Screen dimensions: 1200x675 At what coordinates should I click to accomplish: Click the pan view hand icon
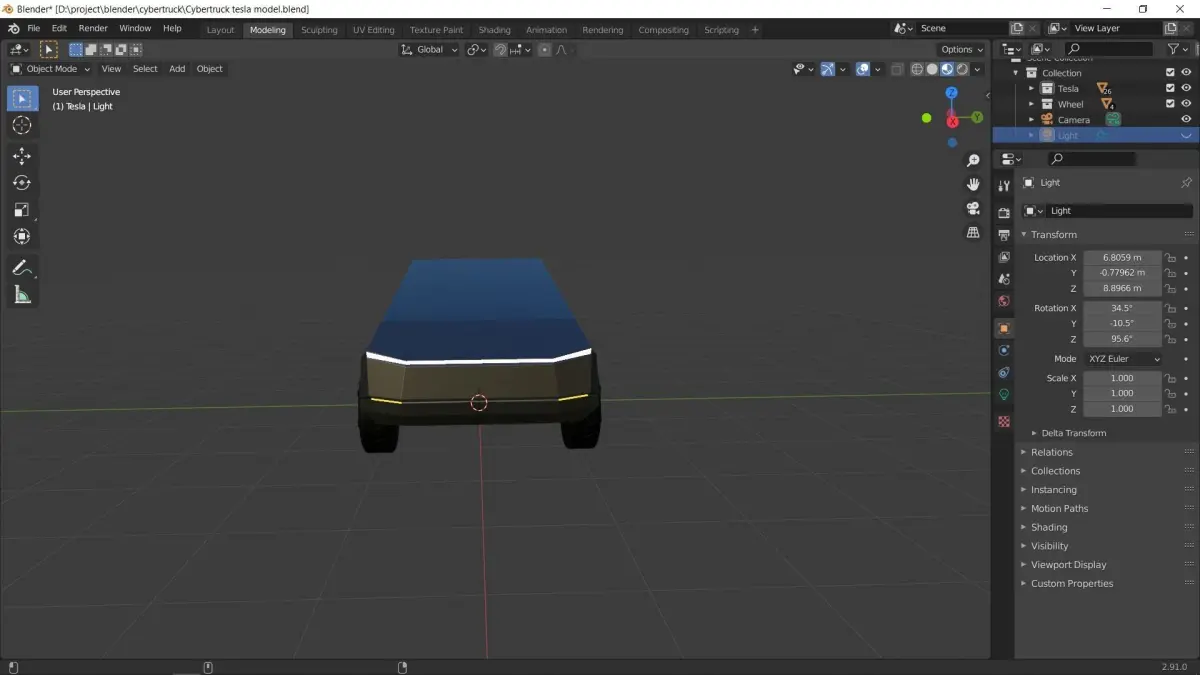[x=973, y=185]
